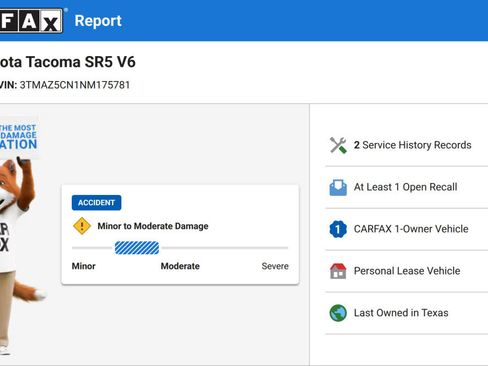
Task: Select Personal Lease Vehicle row
Action: click(x=407, y=271)
